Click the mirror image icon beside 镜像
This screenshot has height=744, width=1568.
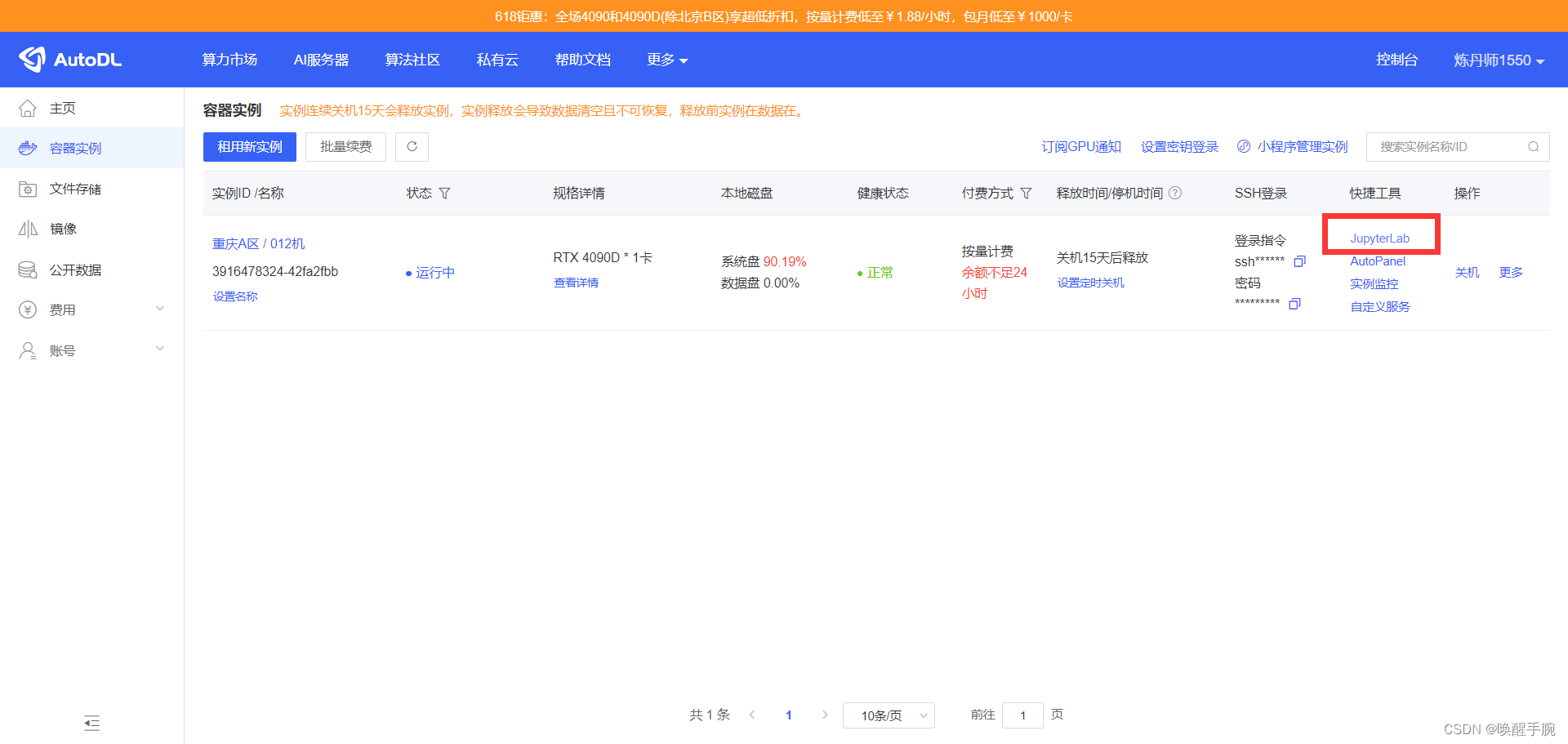click(28, 229)
